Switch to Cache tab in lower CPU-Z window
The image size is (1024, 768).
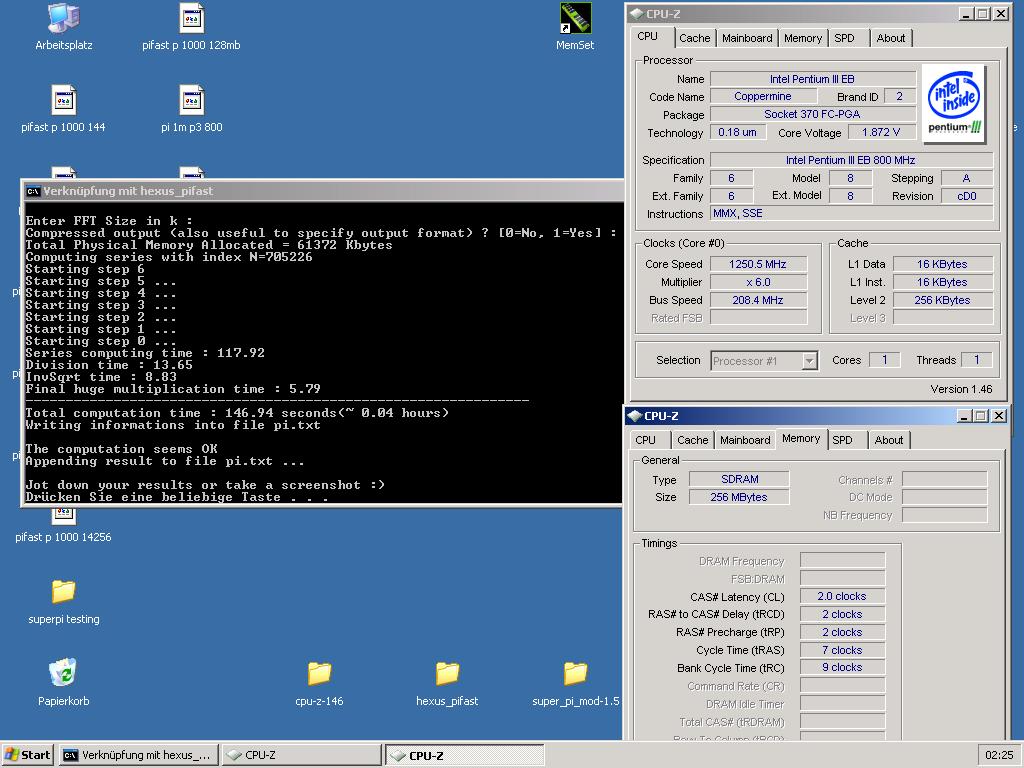pyautogui.click(x=692, y=440)
